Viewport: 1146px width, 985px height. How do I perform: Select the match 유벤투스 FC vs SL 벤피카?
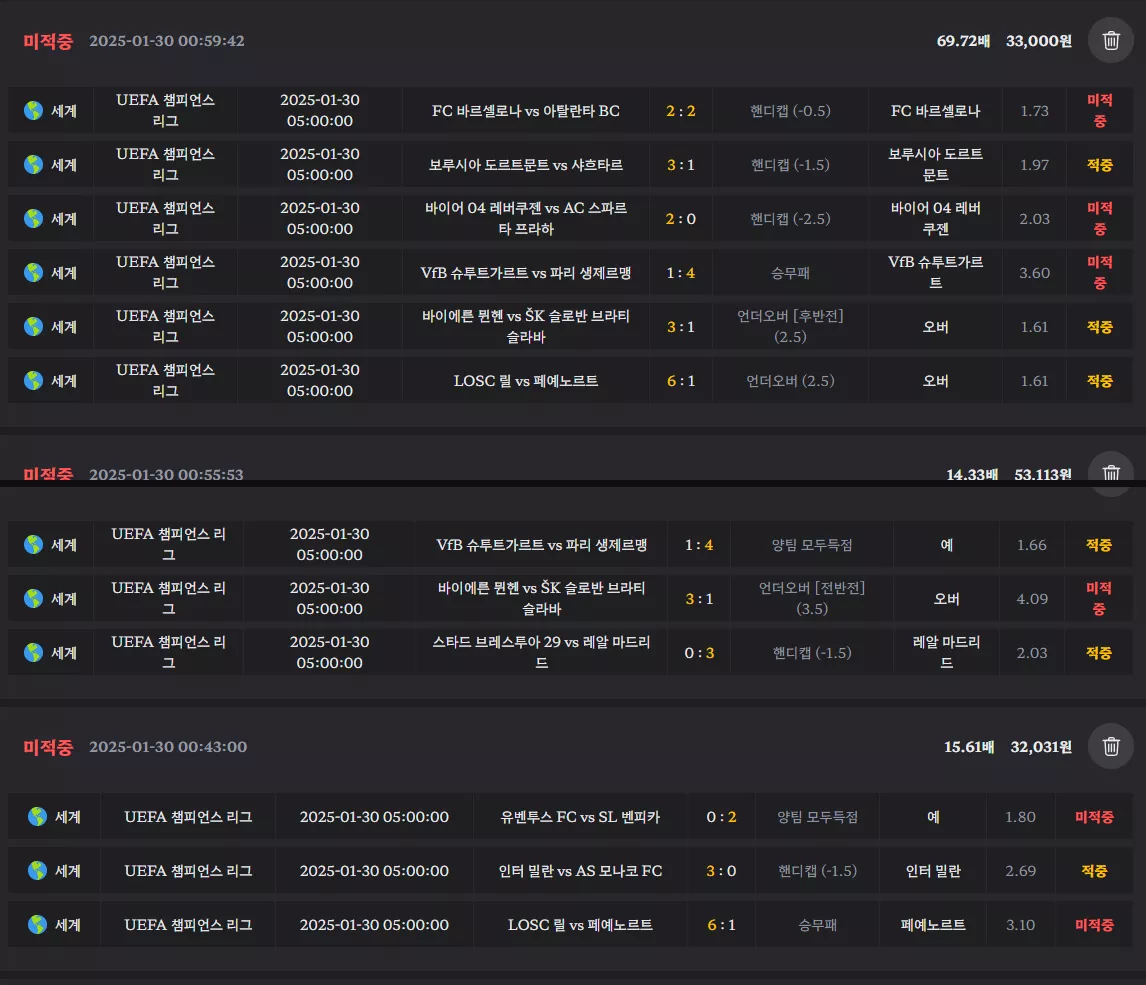tap(580, 817)
